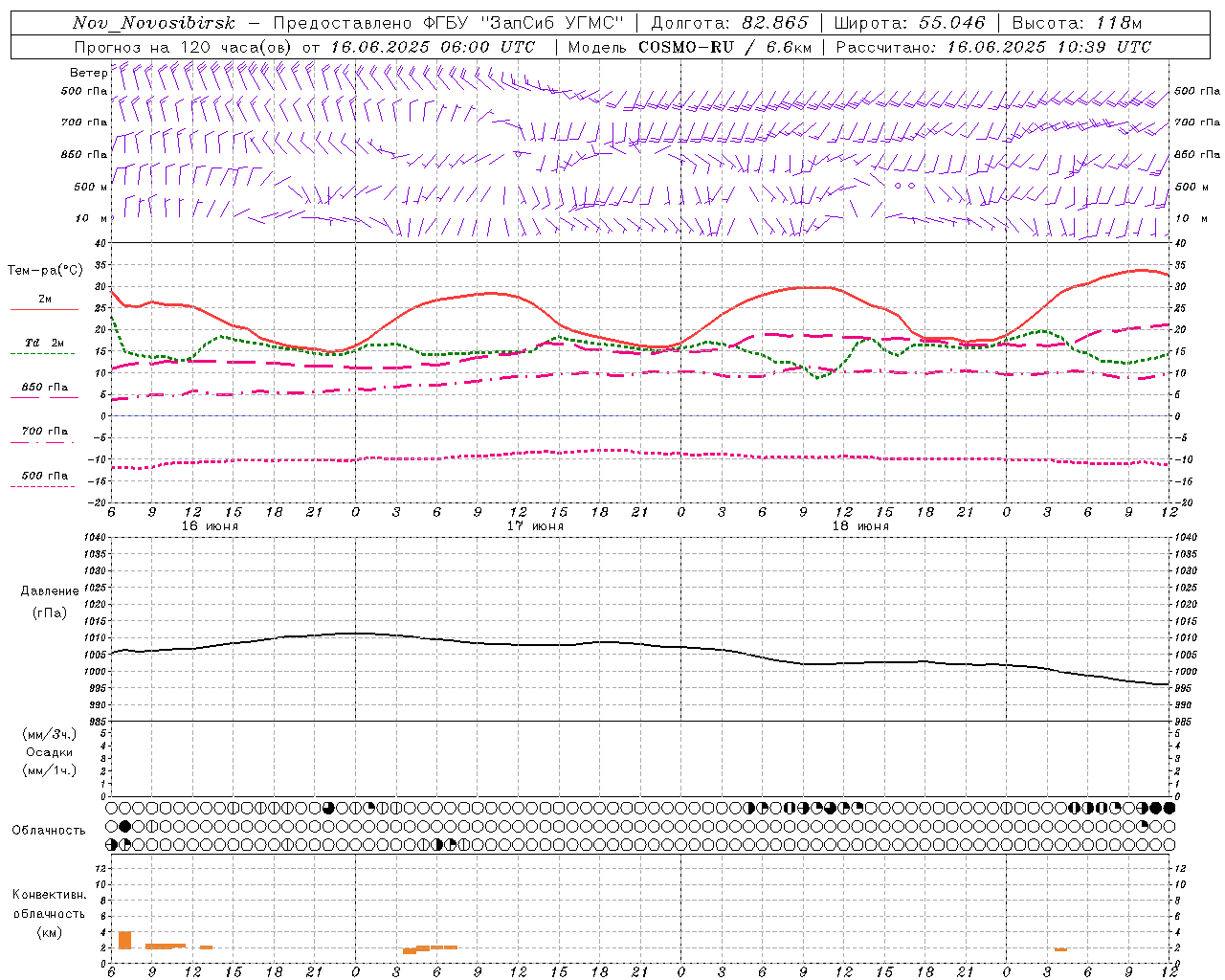This screenshot has width=1225, height=980.
Task: Click the '17 июня' date label
Action: pyautogui.click(x=535, y=526)
